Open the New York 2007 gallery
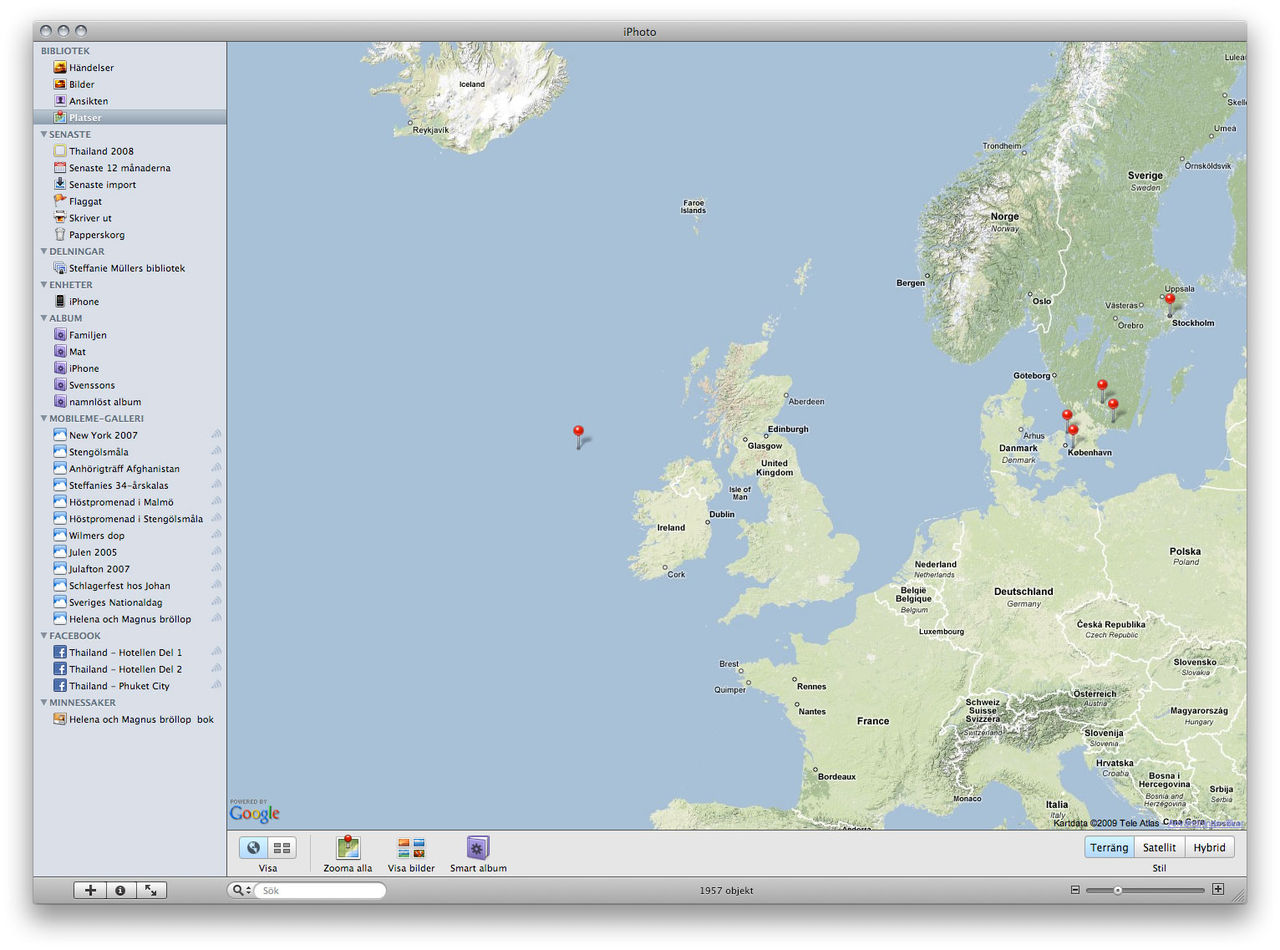Viewport: 1280px width, 950px height. [x=103, y=435]
